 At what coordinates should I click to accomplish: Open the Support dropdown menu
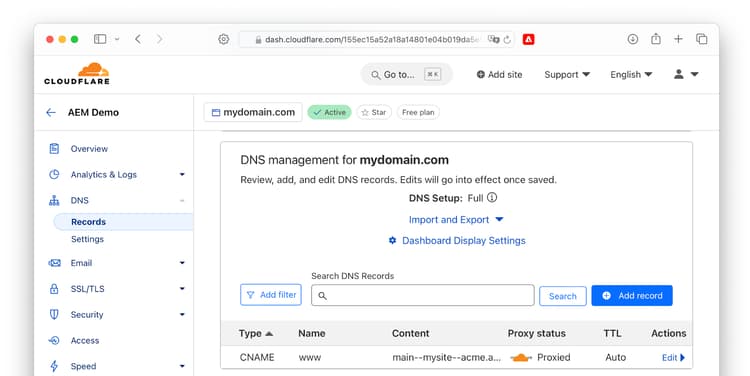pos(567,75)
